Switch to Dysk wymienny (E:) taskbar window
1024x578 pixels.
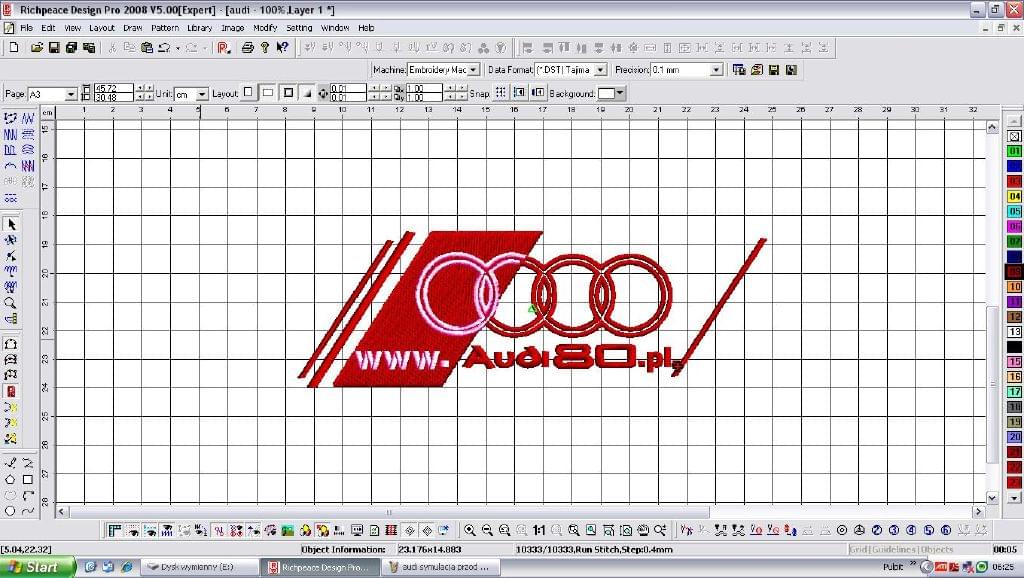pyautogui.click(x=199, y=567)
